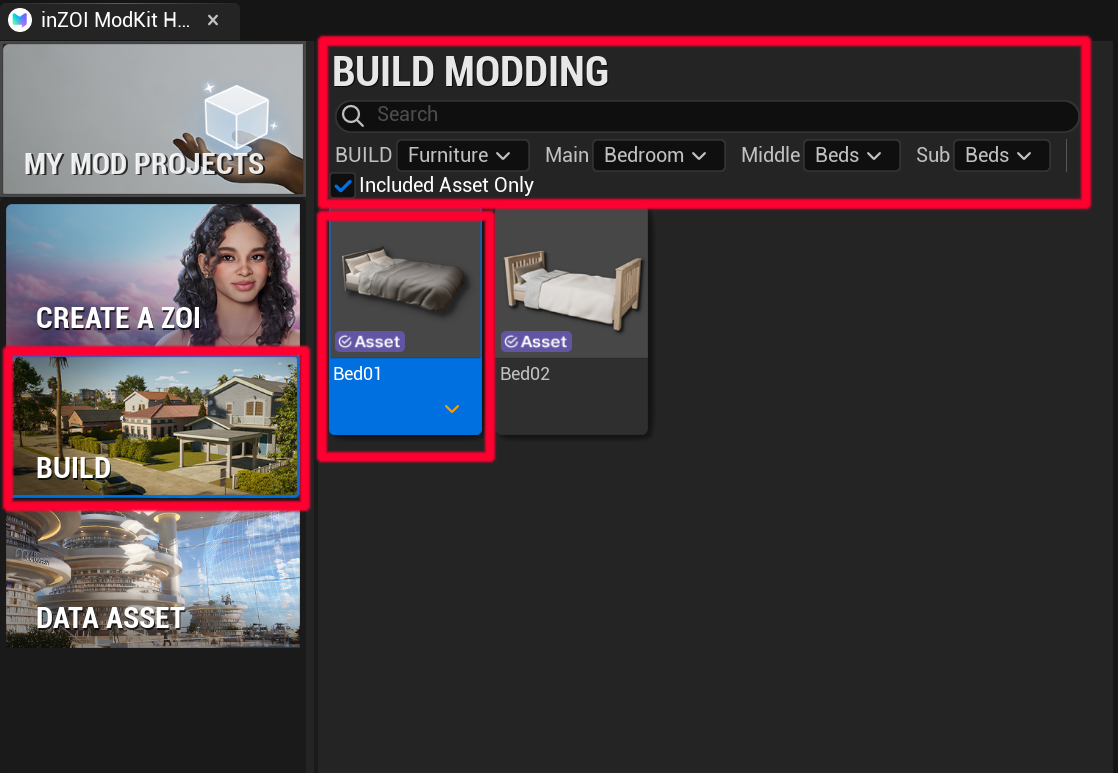Image resolution: width=1118 pixels, height=773 pixels.
Task: Open the MY MOD PROJECTS panel
Action: [153, 119]
